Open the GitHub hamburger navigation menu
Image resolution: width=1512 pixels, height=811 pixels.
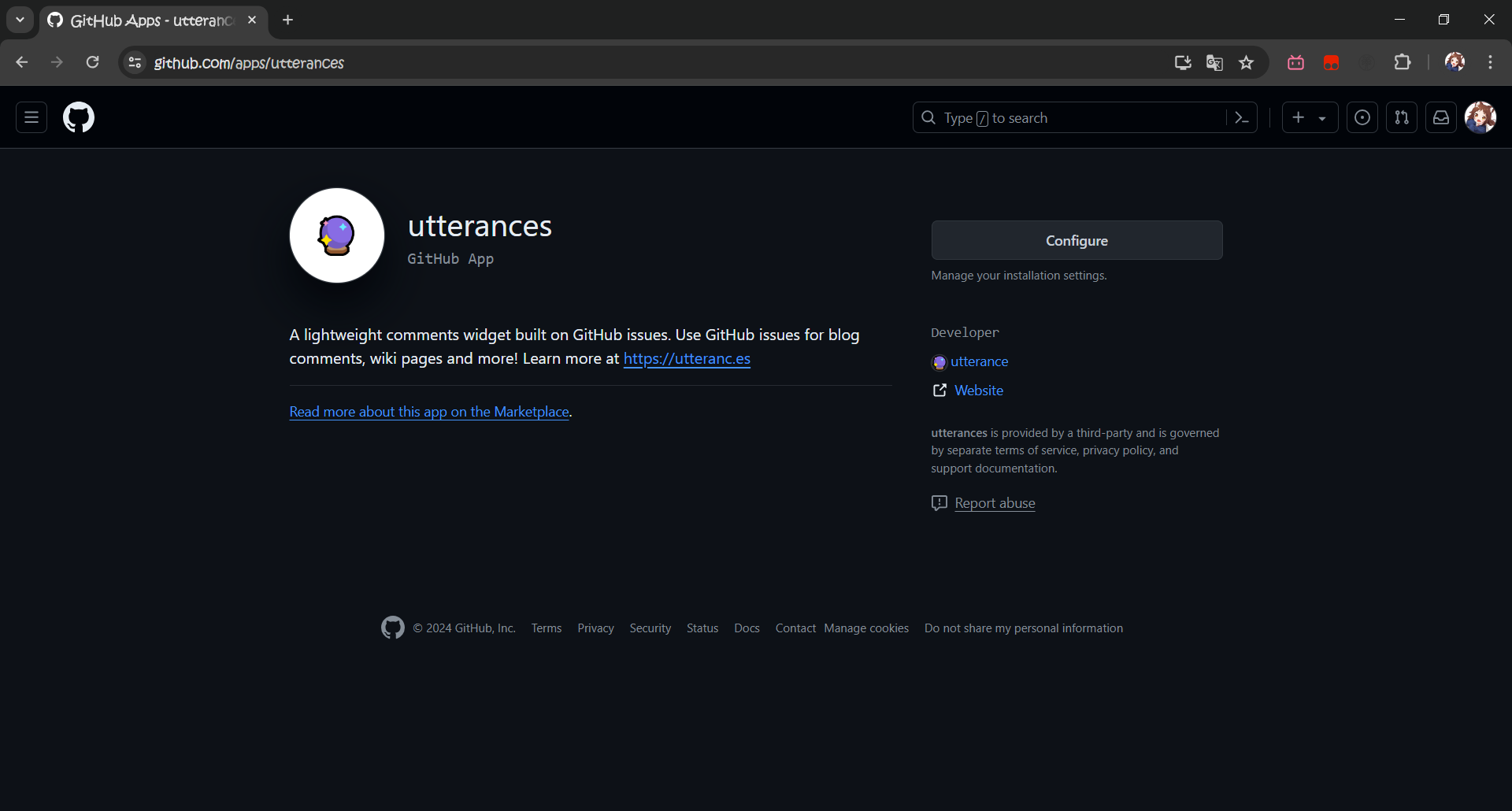point(31,117)
